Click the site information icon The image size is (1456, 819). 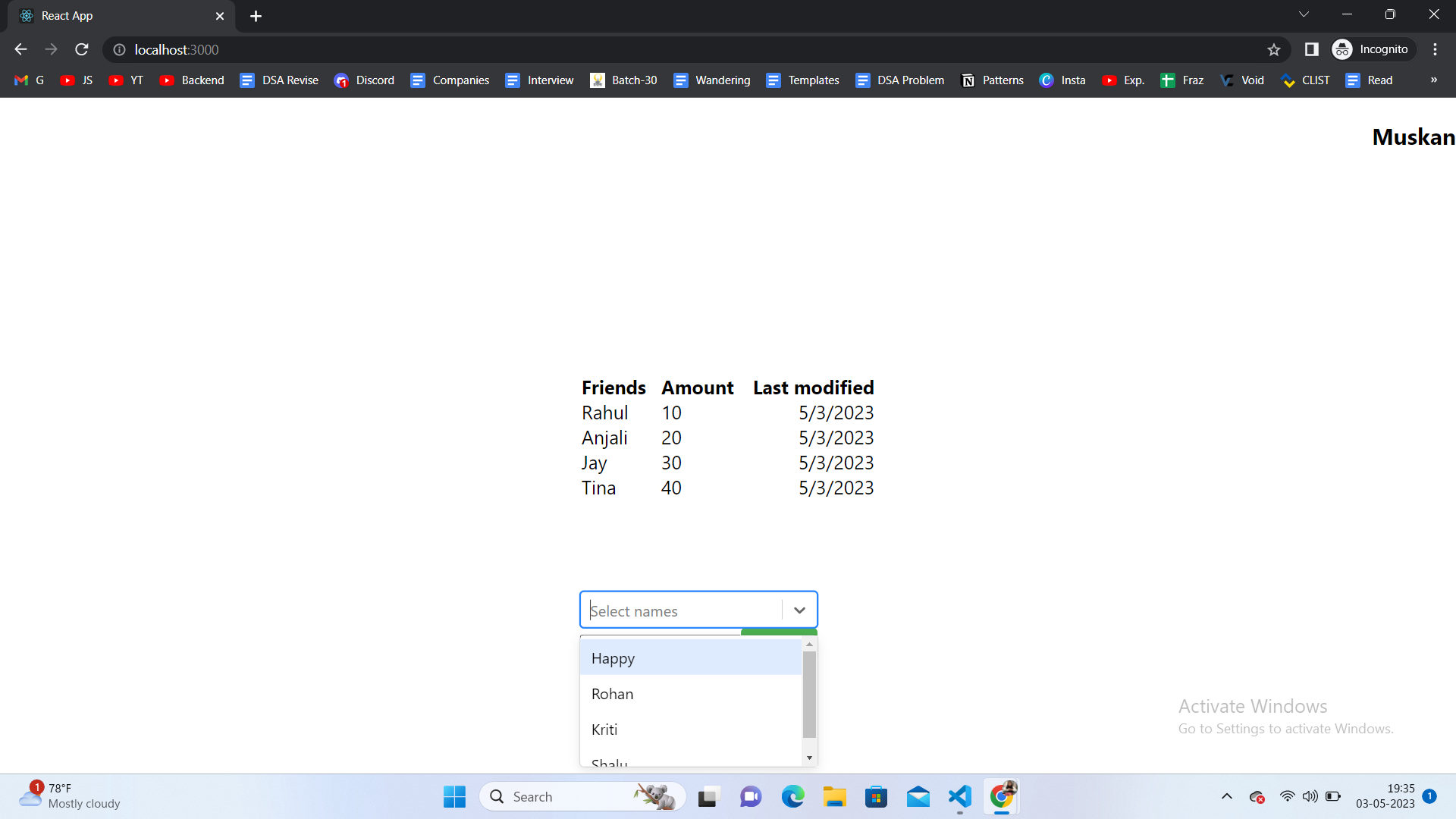[119, 49]
